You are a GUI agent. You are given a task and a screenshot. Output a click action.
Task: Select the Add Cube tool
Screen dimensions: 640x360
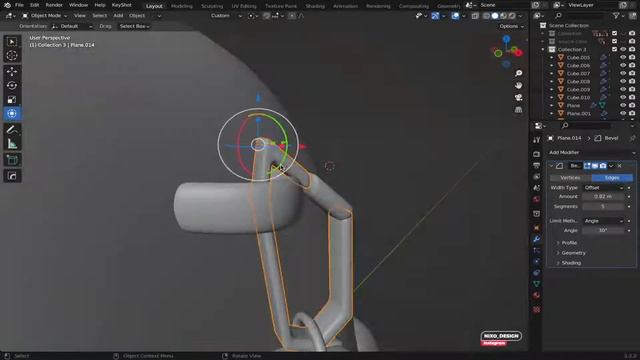(12, 160)
